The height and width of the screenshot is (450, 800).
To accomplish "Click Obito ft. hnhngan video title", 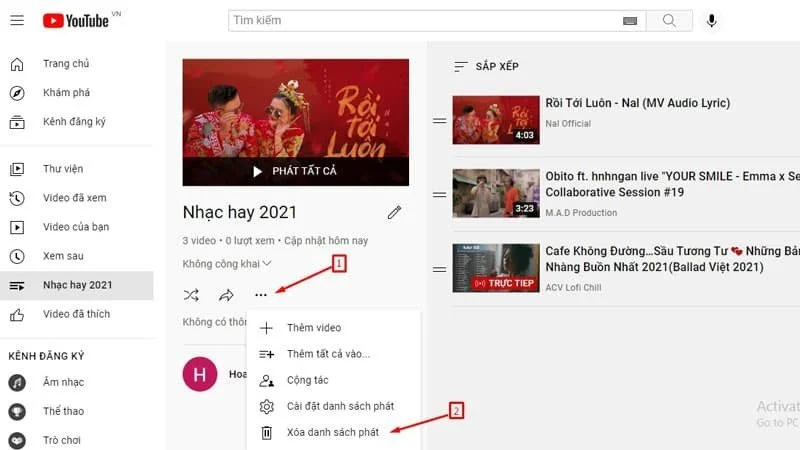I will coord(672,184).
